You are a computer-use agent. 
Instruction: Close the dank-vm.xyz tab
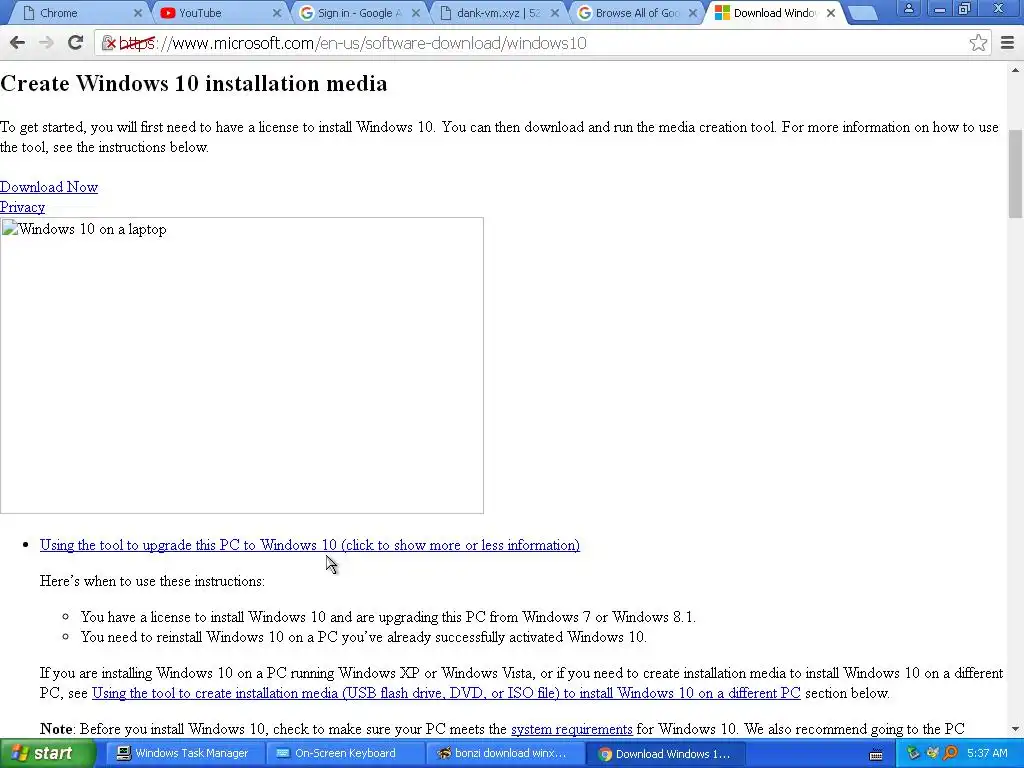[554, 13]
